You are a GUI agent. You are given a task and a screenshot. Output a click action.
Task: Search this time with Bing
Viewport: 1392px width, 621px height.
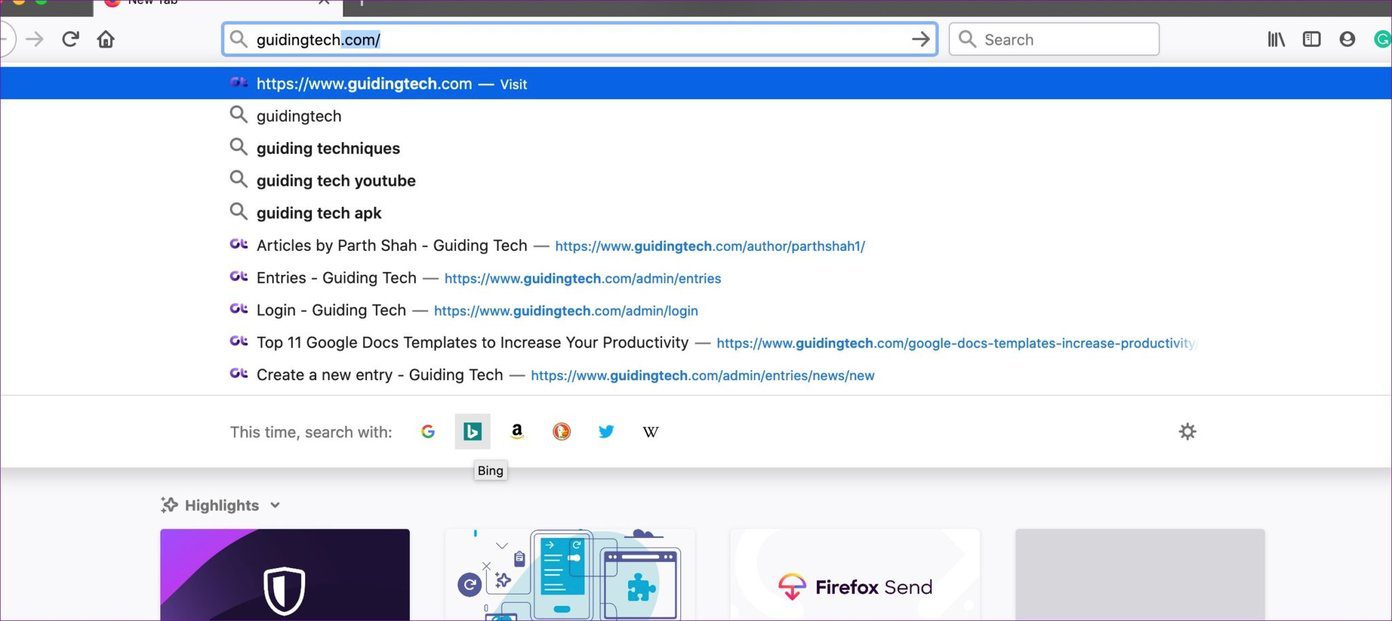[x=472, y=432]
